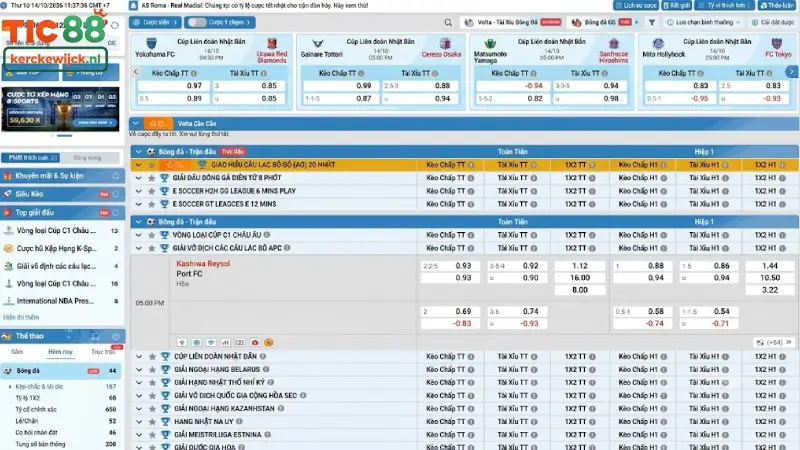This screenshot has height=450, width=800.
Task: Favorite the E SOCCER H2H GG LEAGUE star
Action: tap(152, 191)
